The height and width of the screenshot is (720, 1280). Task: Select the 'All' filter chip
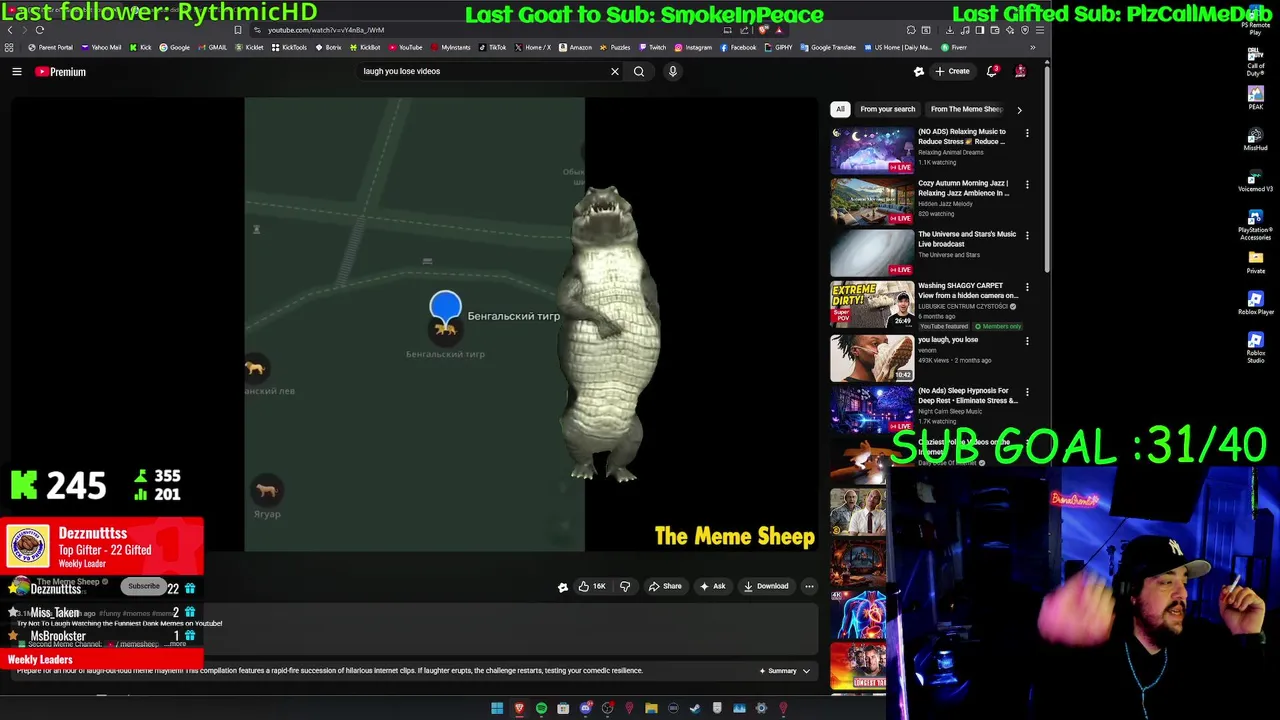(840, 109)
